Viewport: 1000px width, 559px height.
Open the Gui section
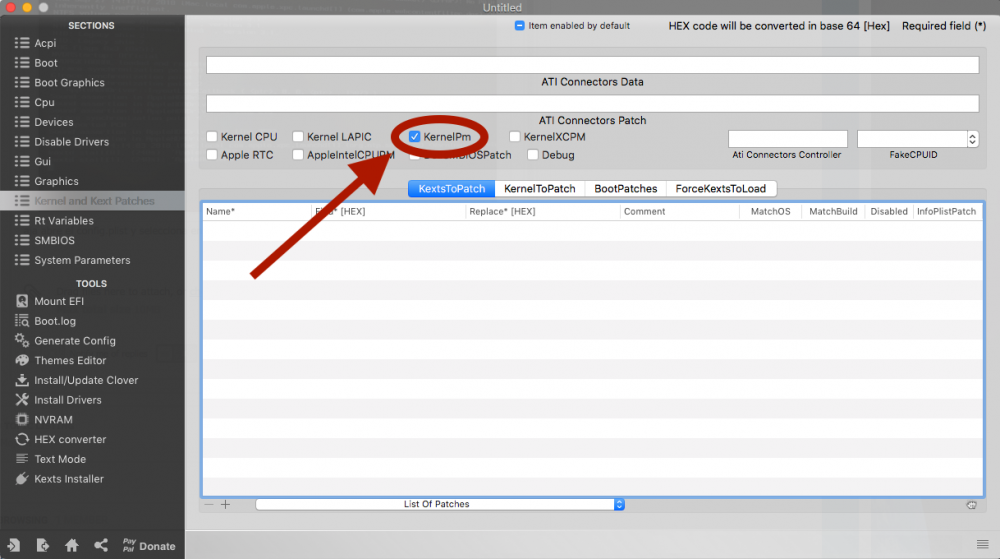click(42, 161)
